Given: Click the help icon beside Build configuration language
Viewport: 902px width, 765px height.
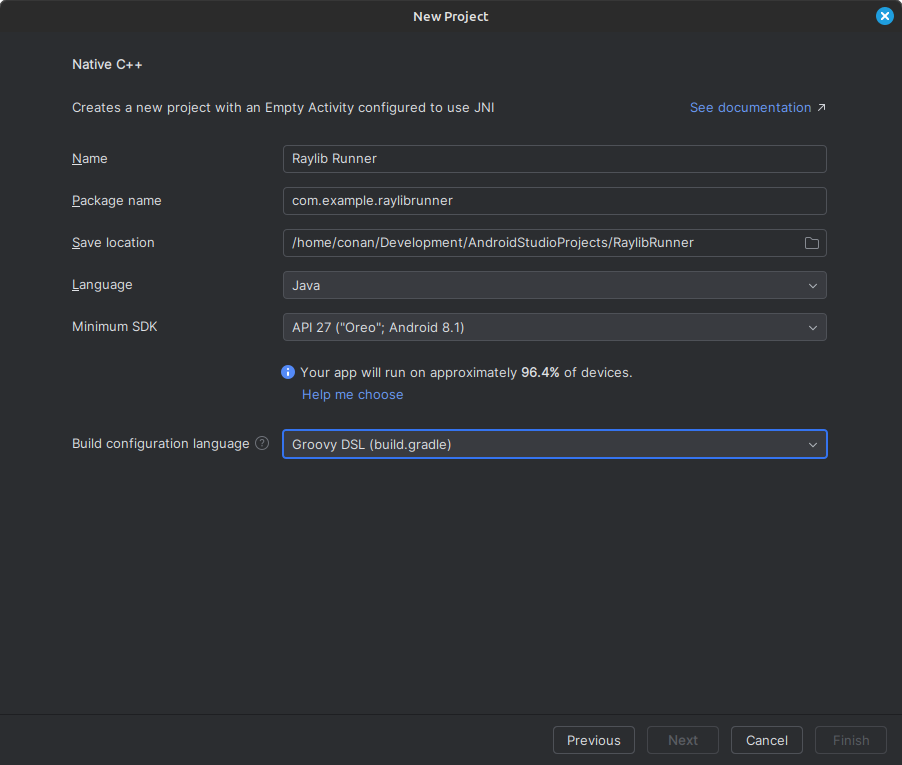Looking at the screenshot, I should tap(261, 443).
